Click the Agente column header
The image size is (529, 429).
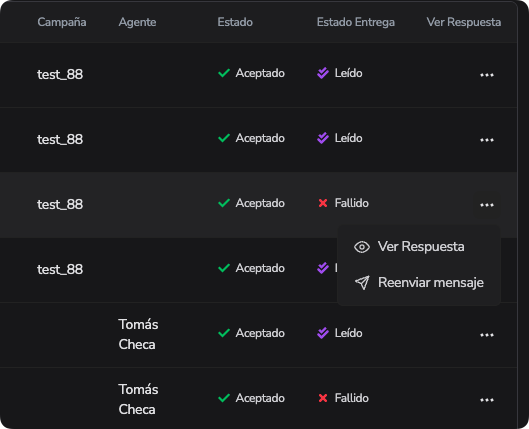tap(137, 22)
